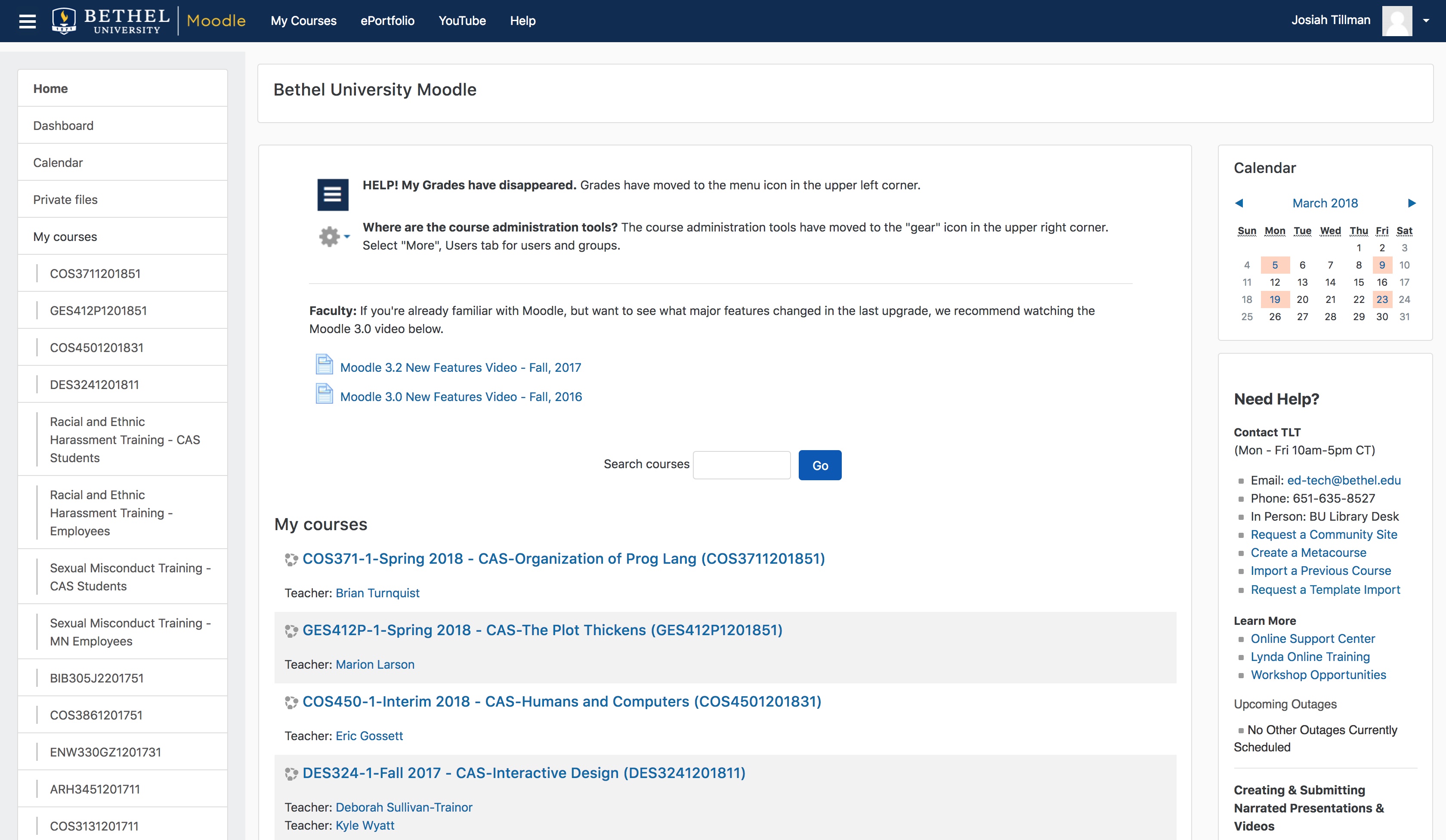This screenshot has height=840, width=1446.
Task: Open the Request a Community Site link
Action: 1323,534
